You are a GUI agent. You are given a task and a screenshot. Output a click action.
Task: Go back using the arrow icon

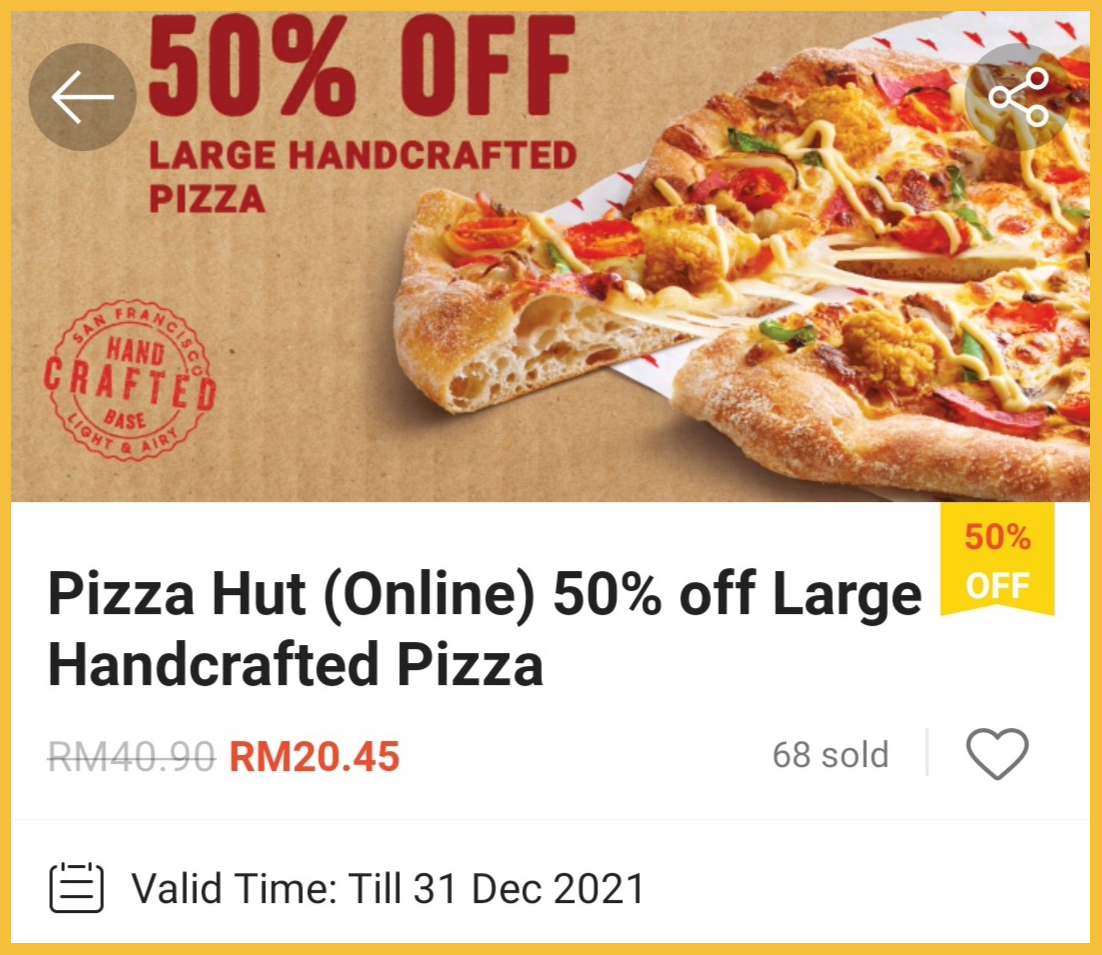[82, 97]
